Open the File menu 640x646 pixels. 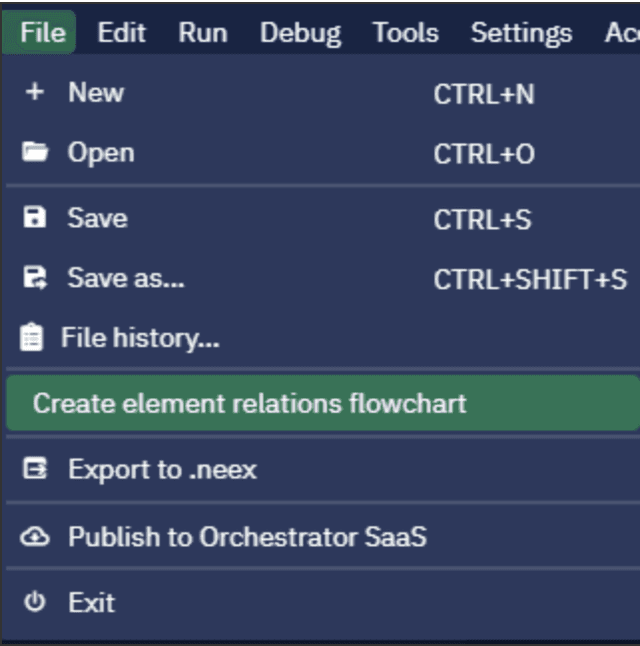click(39, 33)
